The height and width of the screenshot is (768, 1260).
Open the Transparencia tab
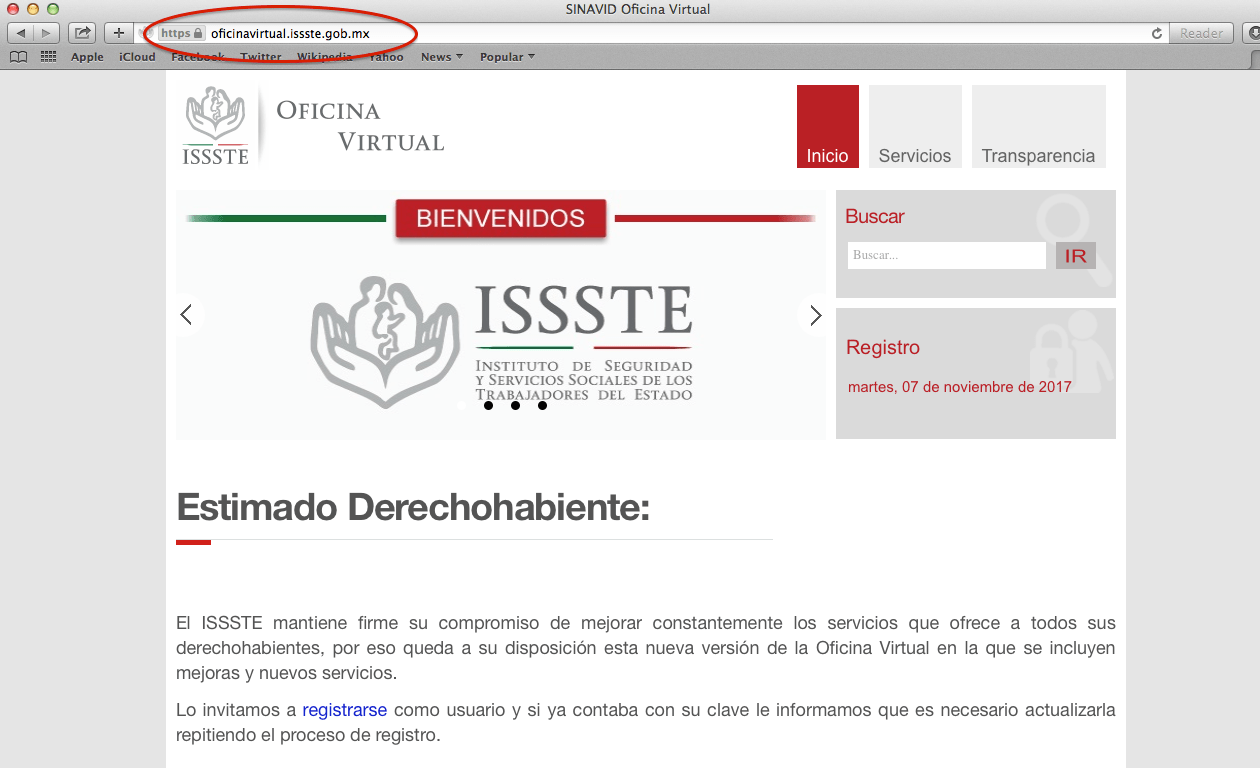[1039, 126]
